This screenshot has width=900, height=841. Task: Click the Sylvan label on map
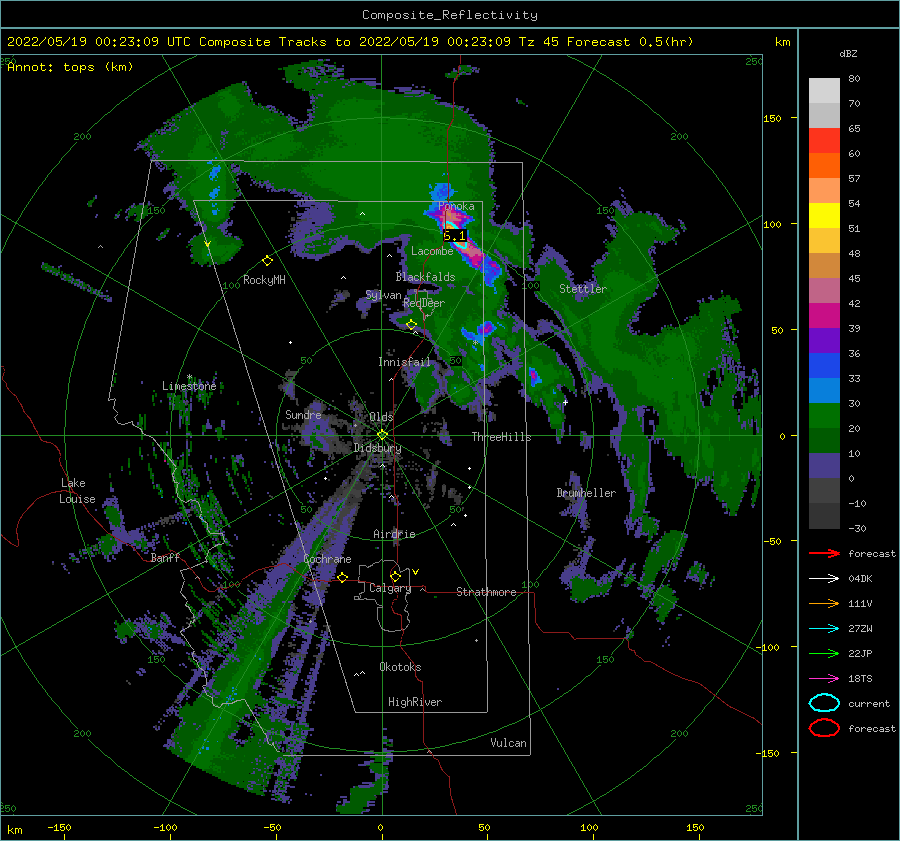(383, 295)
